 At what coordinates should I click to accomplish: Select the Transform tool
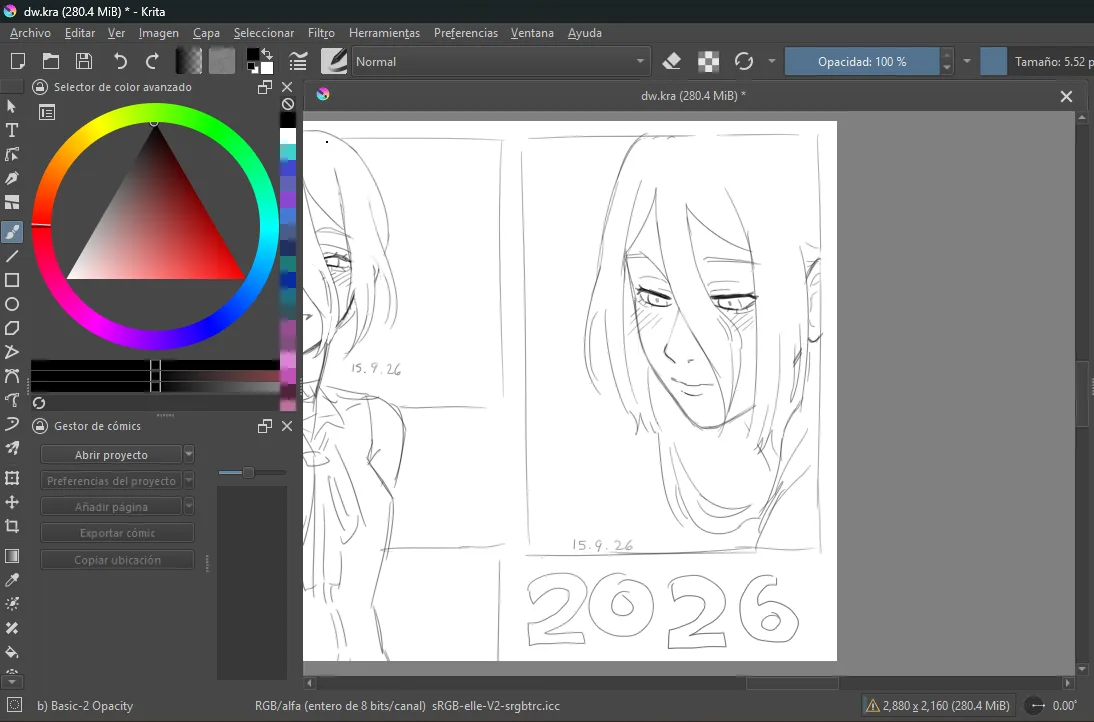12,478
